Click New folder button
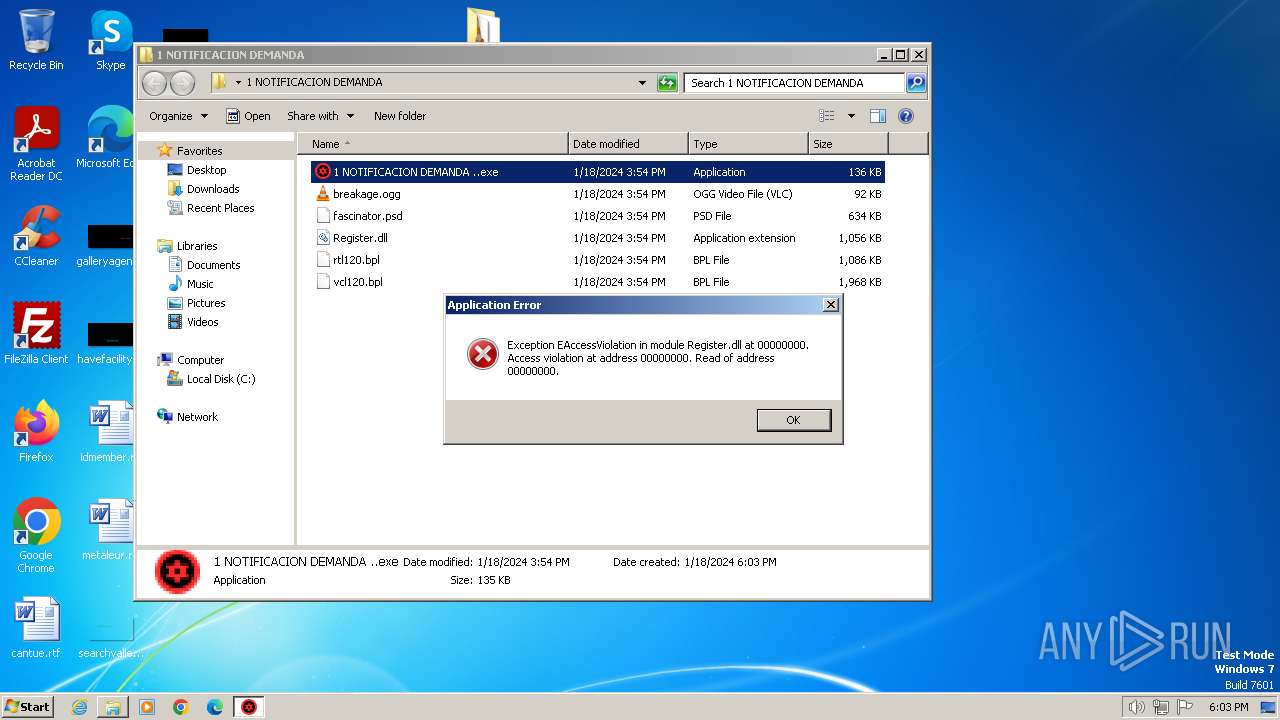This screenshot has width=1280, height=720. coord(400,116)
